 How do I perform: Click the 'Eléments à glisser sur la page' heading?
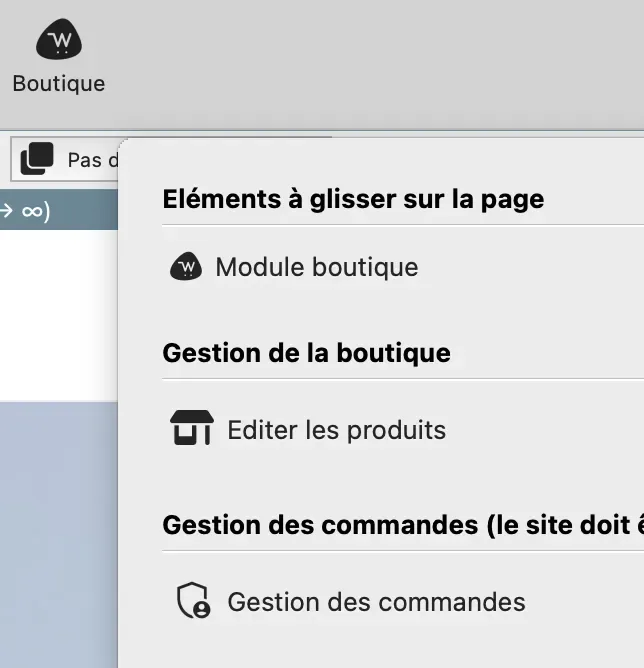[352, 199]
